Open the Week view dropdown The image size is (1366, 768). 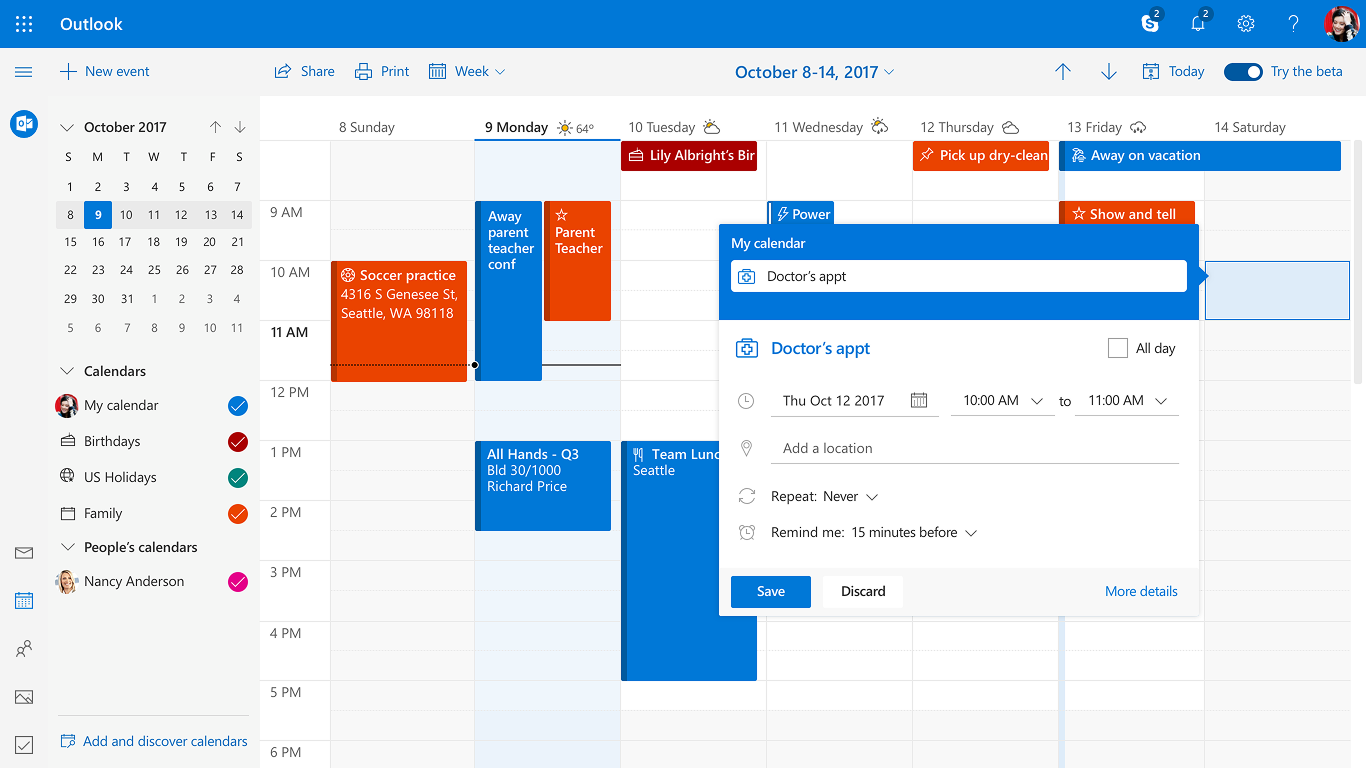(467, 72)
